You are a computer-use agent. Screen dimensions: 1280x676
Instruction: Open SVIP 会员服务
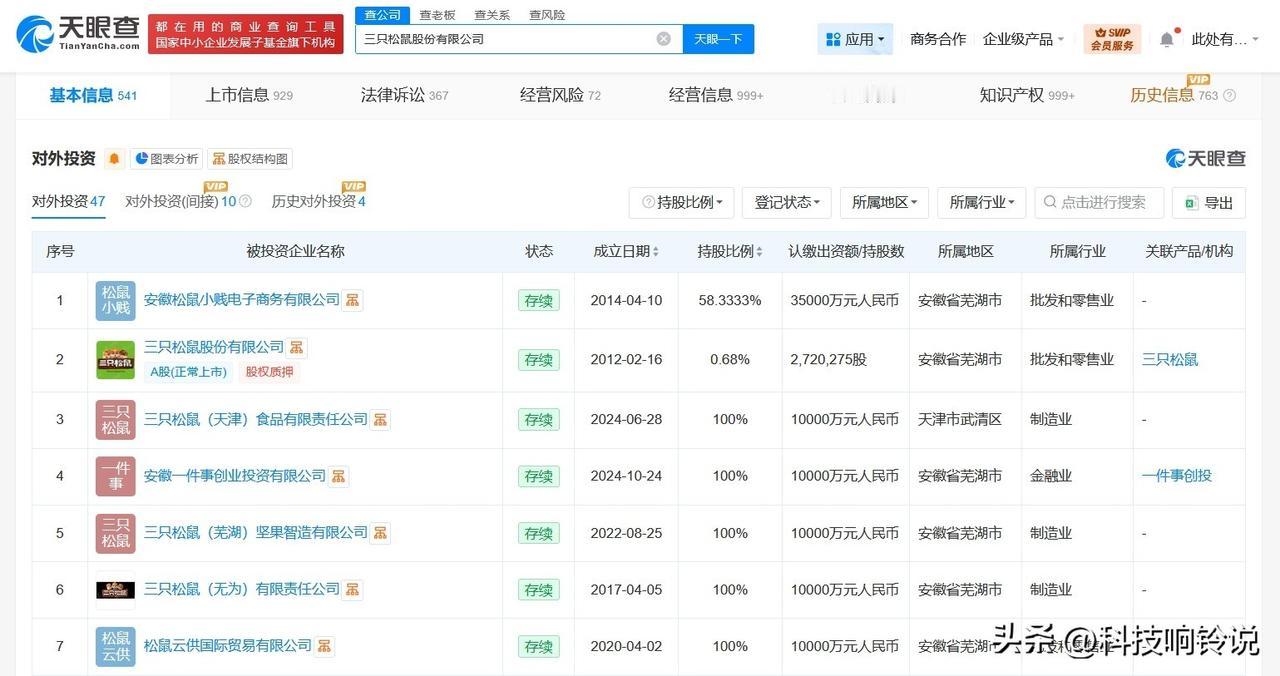click(x=1112, y=38)
